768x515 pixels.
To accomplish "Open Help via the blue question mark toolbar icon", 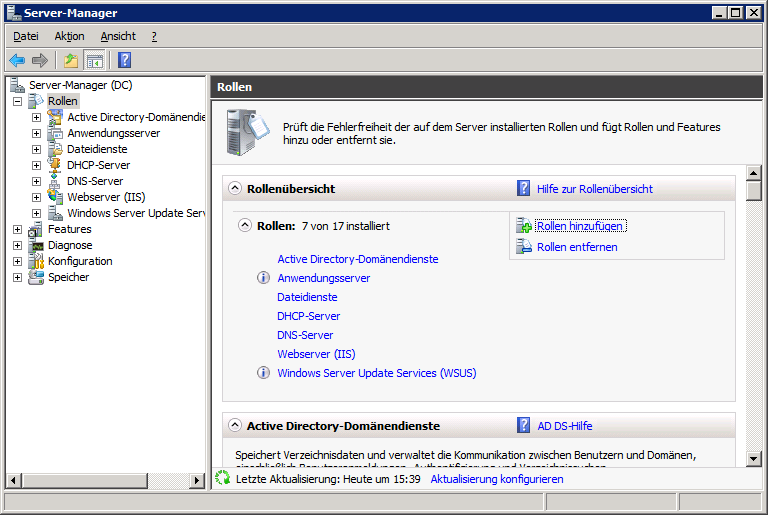I will [125, 60].
